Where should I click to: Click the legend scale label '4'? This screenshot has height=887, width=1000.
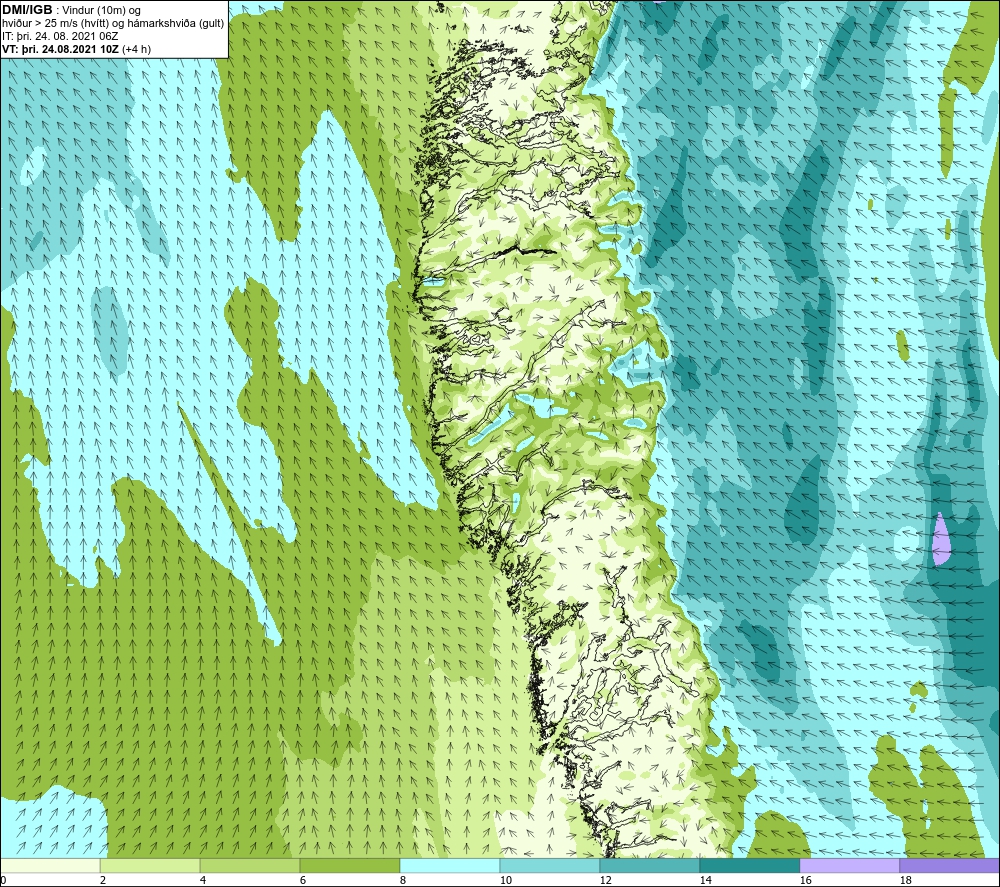[x=202, y=880]
